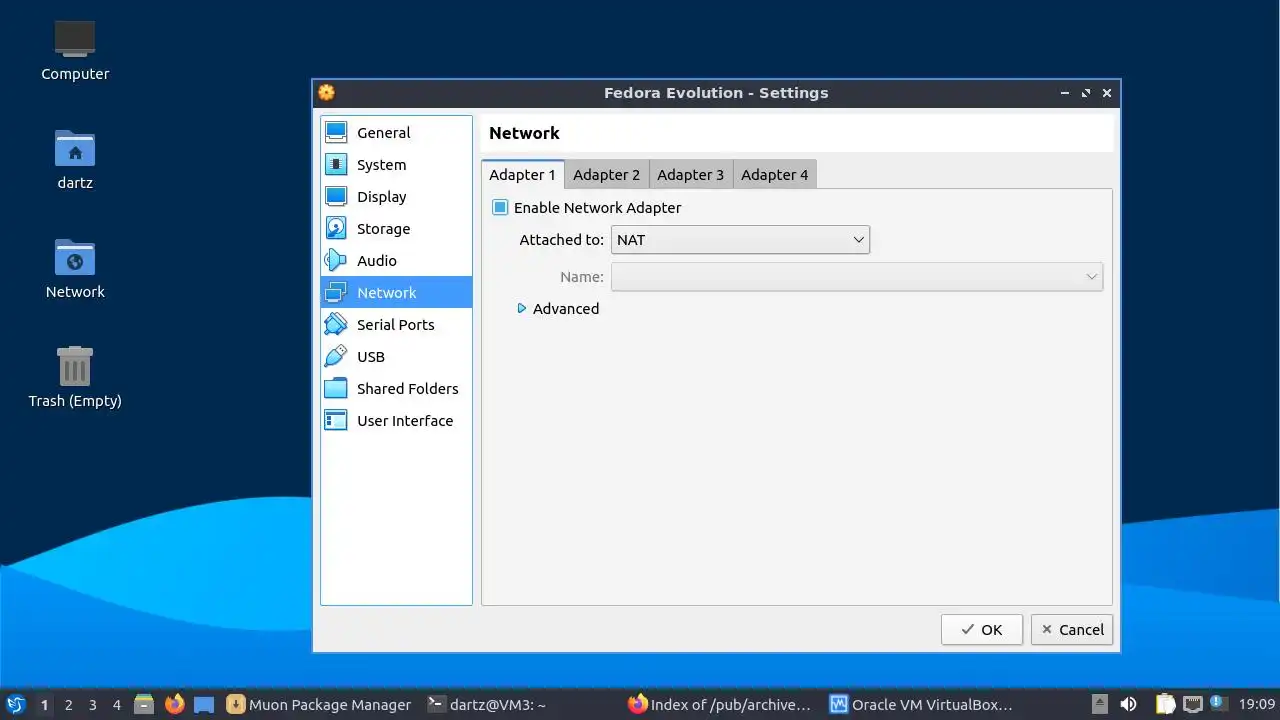Image resolution: width=1280 pixels, height=720 pixels.
Task: Switch to virtual desktop 3
Action: click(x=92, y=704)
